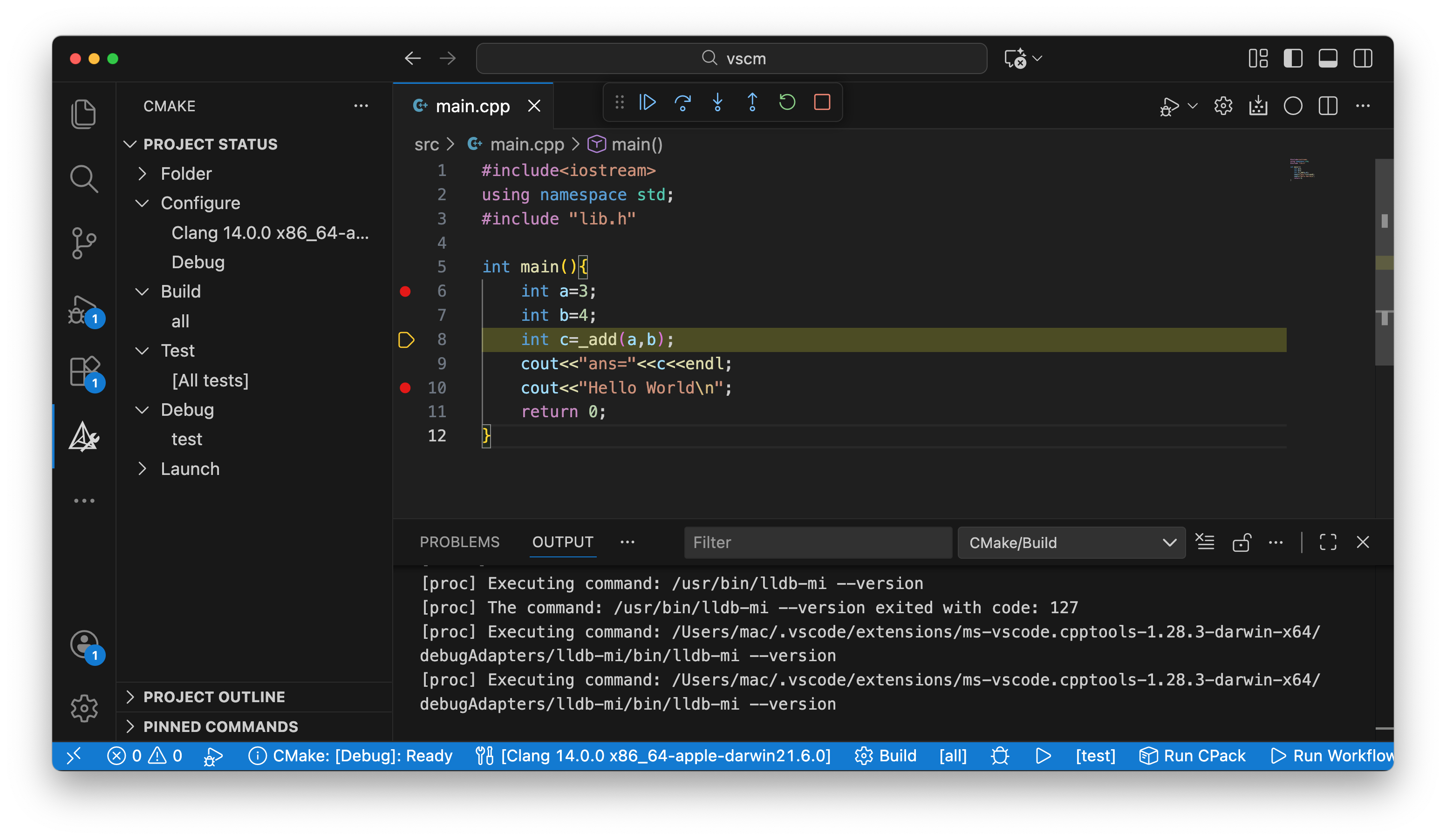Toggle the breakpoint on line 6
Viewport: 1446px width, 840px height.
405,291
